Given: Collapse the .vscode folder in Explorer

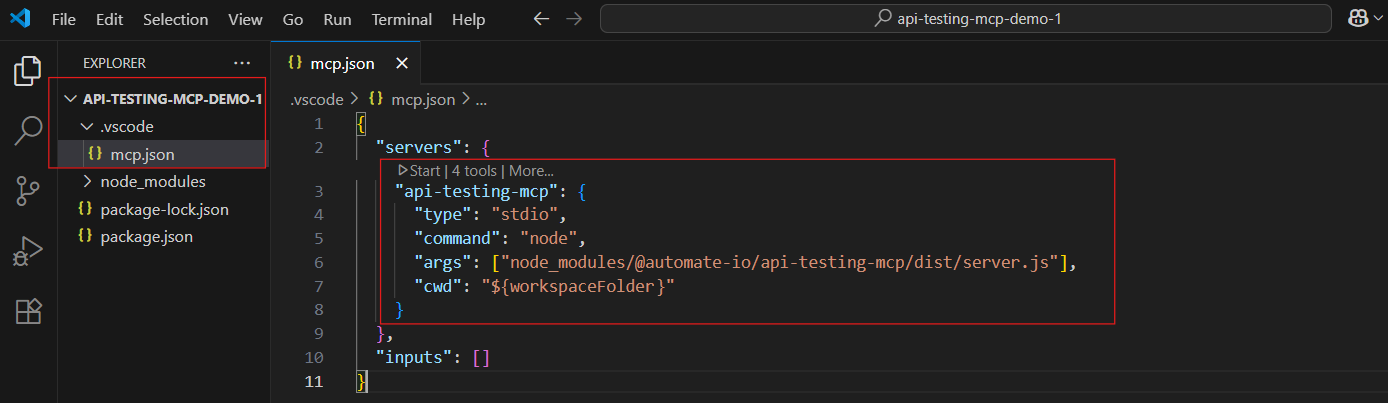Looking at the screenshot, I should [x=164, y=127].
